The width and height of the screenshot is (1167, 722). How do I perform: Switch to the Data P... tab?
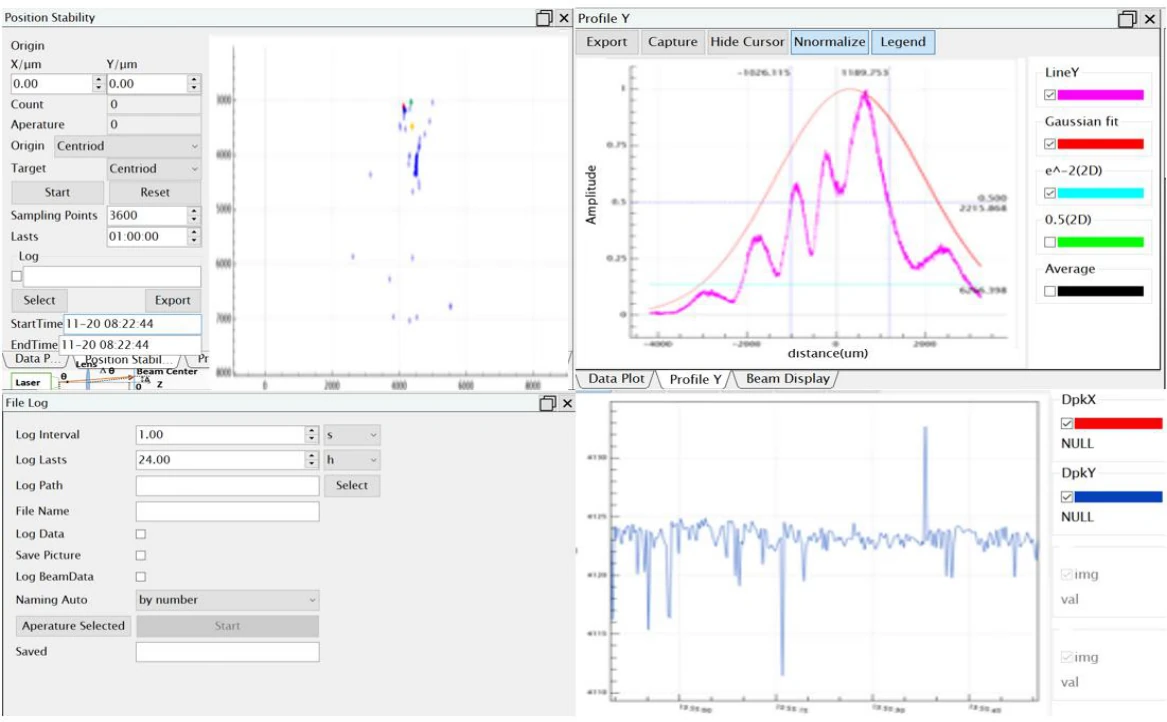click(x=36, y=359)
